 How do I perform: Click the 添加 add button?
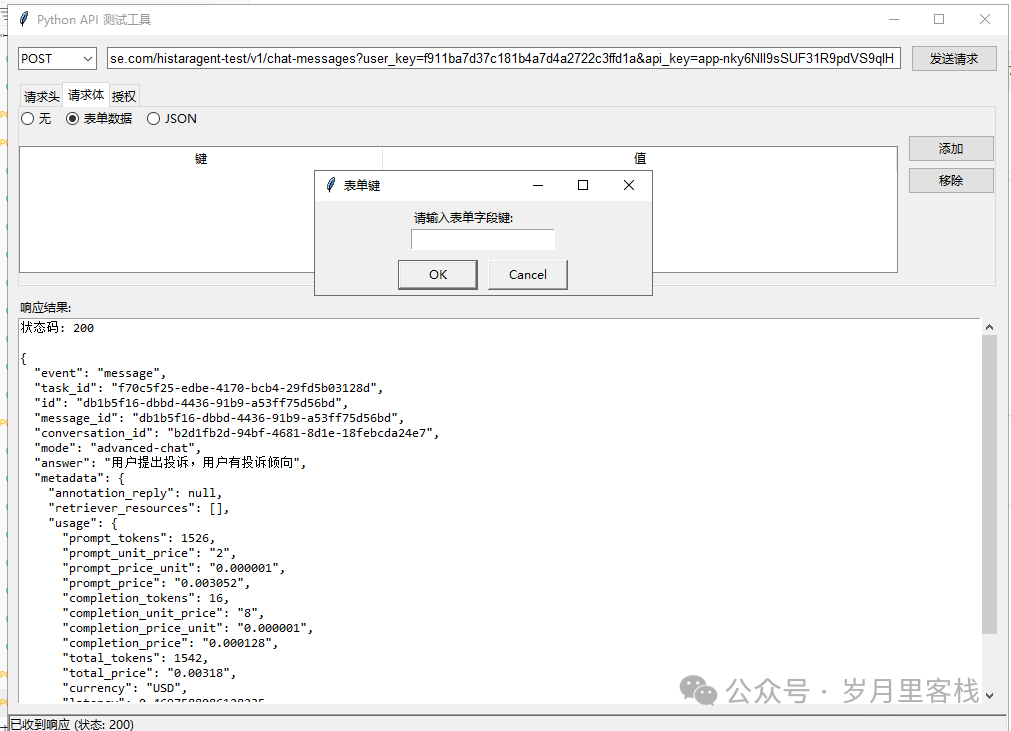(x=951, y=149)
